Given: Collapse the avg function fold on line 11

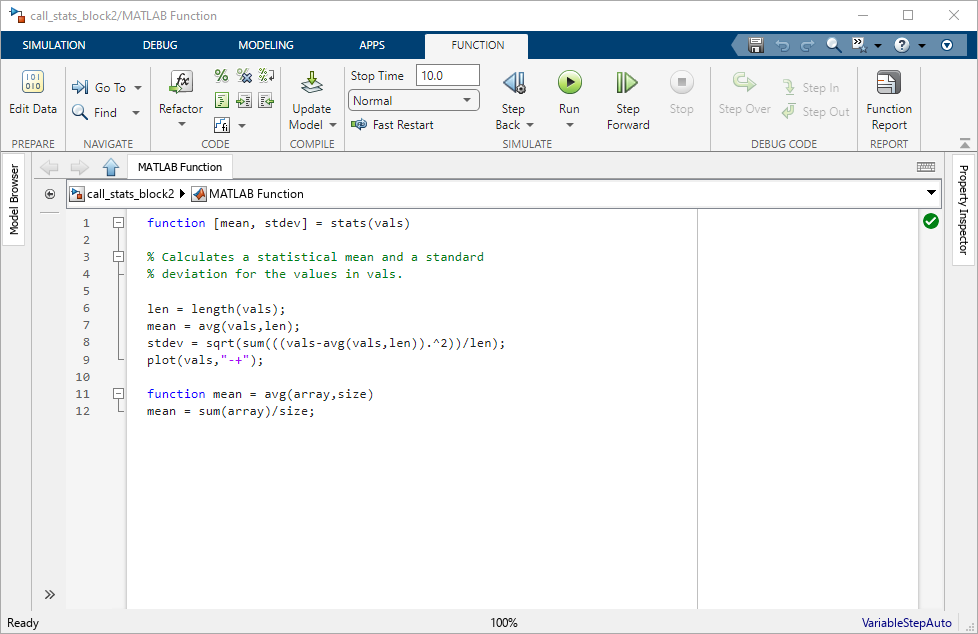Looking at the screenshot, I should (118, 394).
